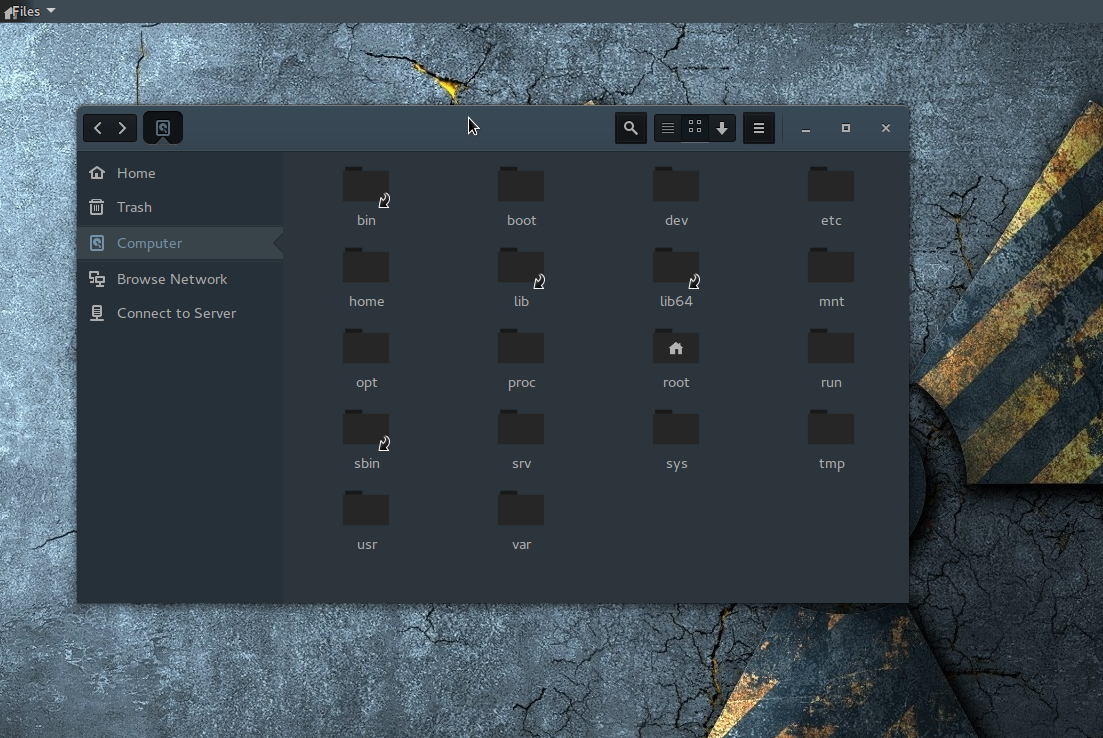
Task: Select the lib folder icon
Action: coord(521,266)
